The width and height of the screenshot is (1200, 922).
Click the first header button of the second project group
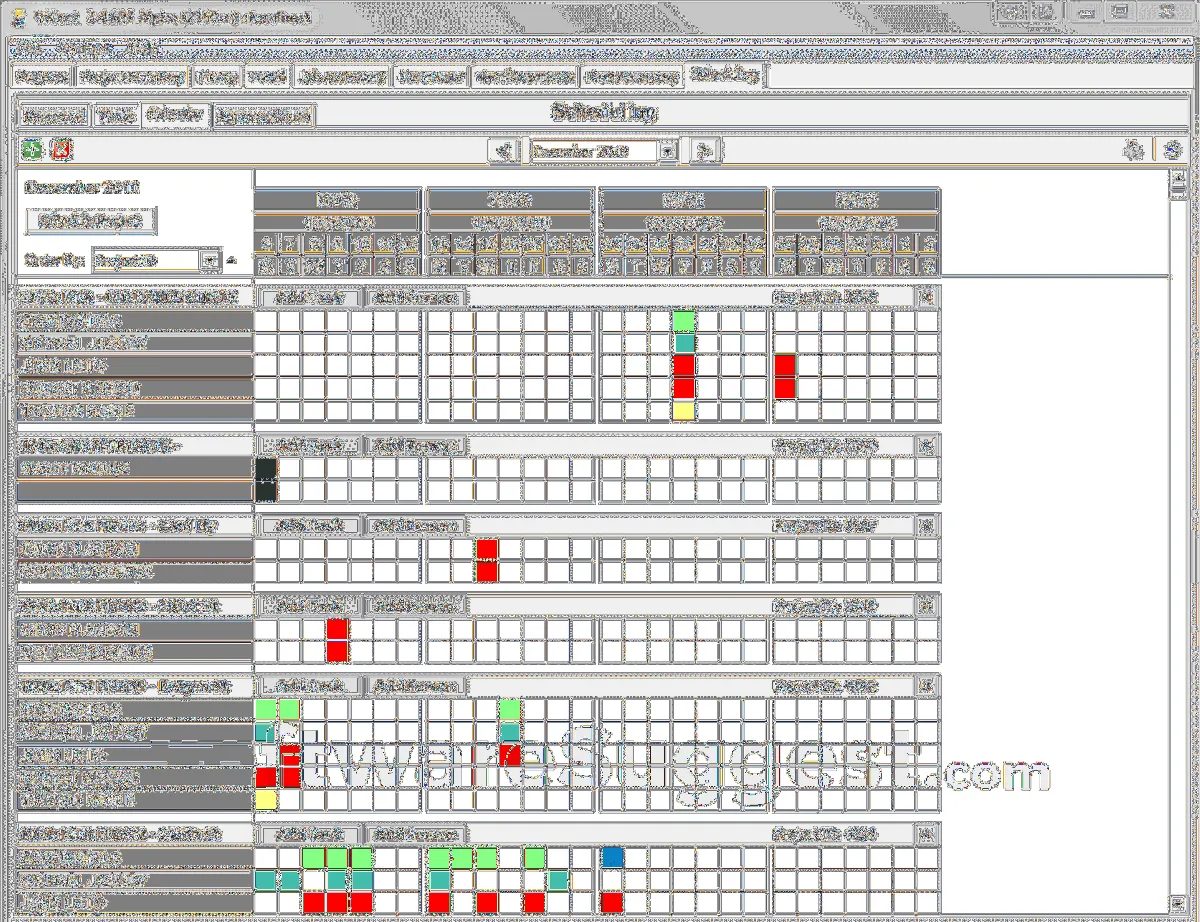coord(309,446)
